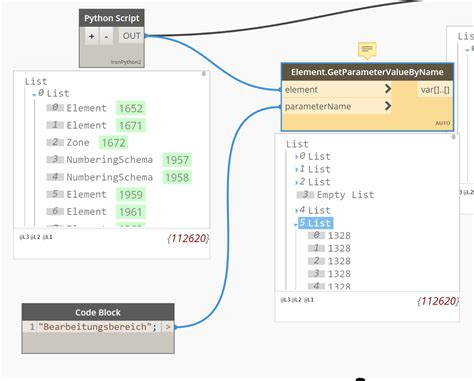Image resolution: width=474 pixels, height=381 pixels.
Task: Add input port on Python Script node
Action: (x=91, y=36)
